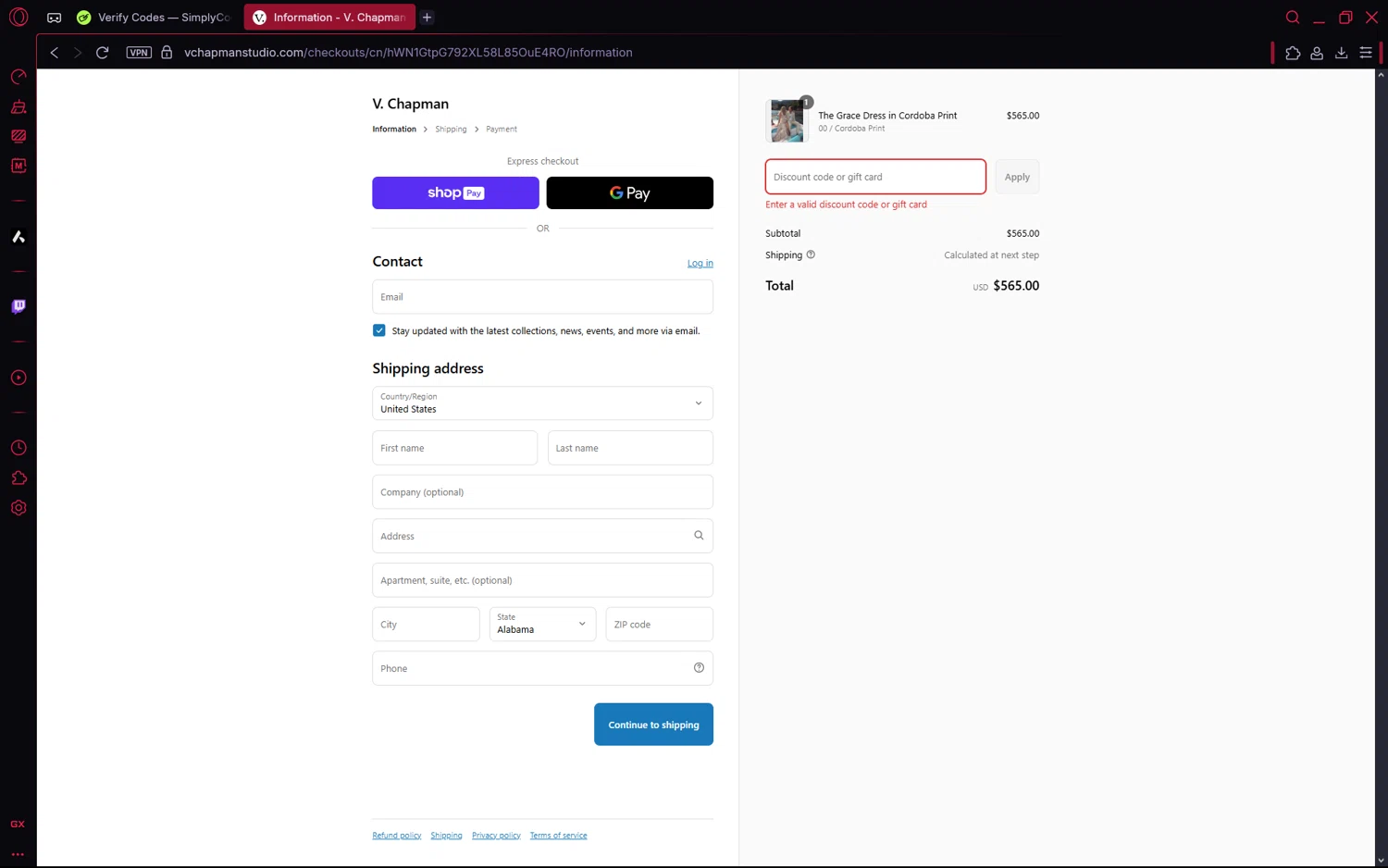The height and width of the screenshot is (868, 1388).
Task: Open the Aria AI sidebar icon
Action: 19,237
